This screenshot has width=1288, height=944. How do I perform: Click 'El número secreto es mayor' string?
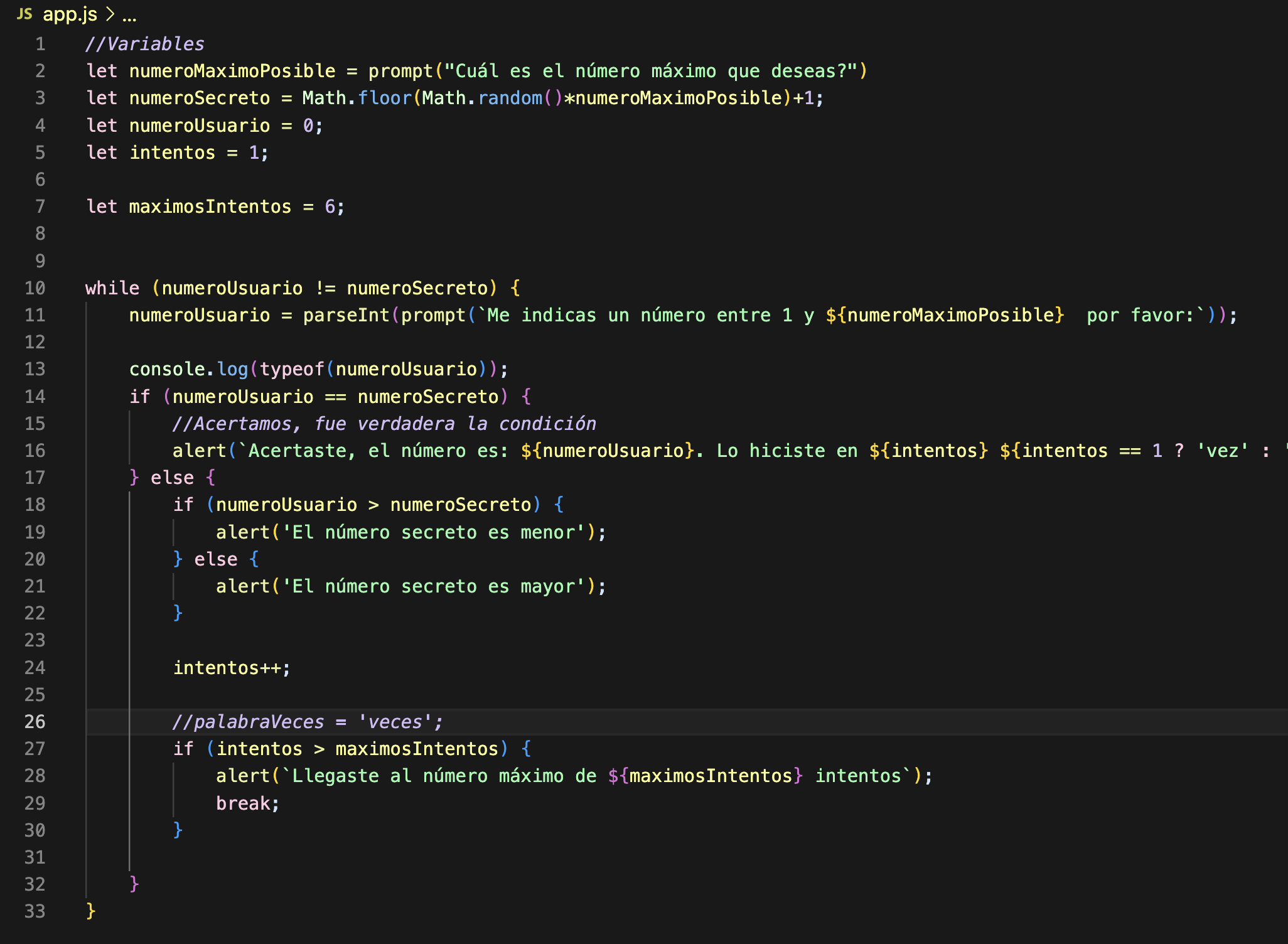point(433,586)
